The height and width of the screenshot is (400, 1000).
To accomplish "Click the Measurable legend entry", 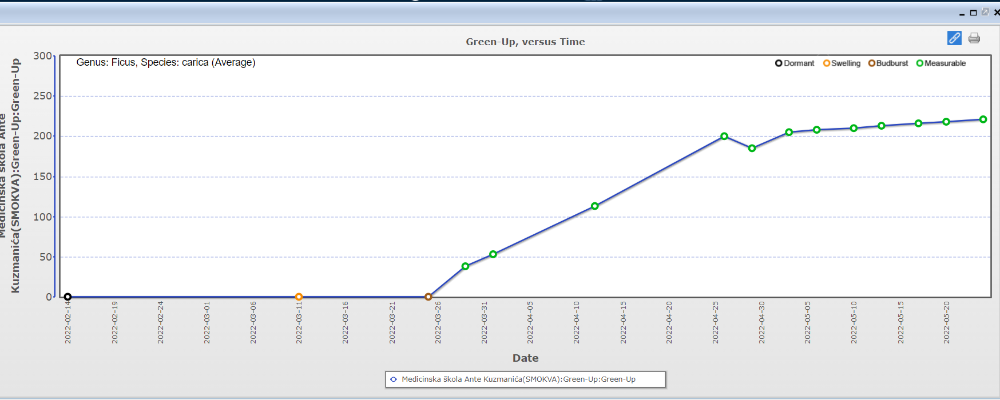I will [941, 63].
